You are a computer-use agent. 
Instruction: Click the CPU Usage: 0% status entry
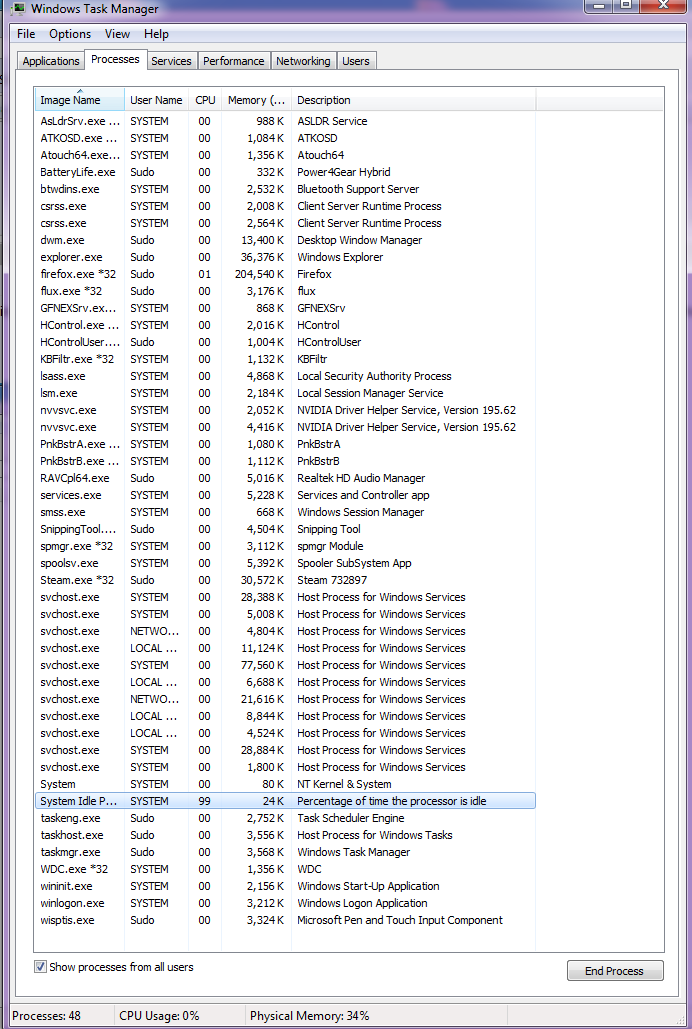click(x=159, y=1016)
